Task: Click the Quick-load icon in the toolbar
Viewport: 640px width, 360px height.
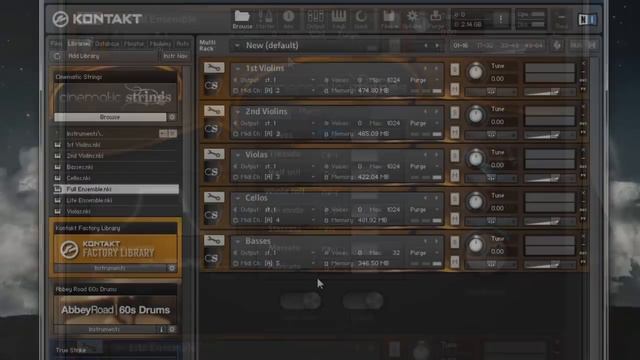Action: tap(361, 17)
